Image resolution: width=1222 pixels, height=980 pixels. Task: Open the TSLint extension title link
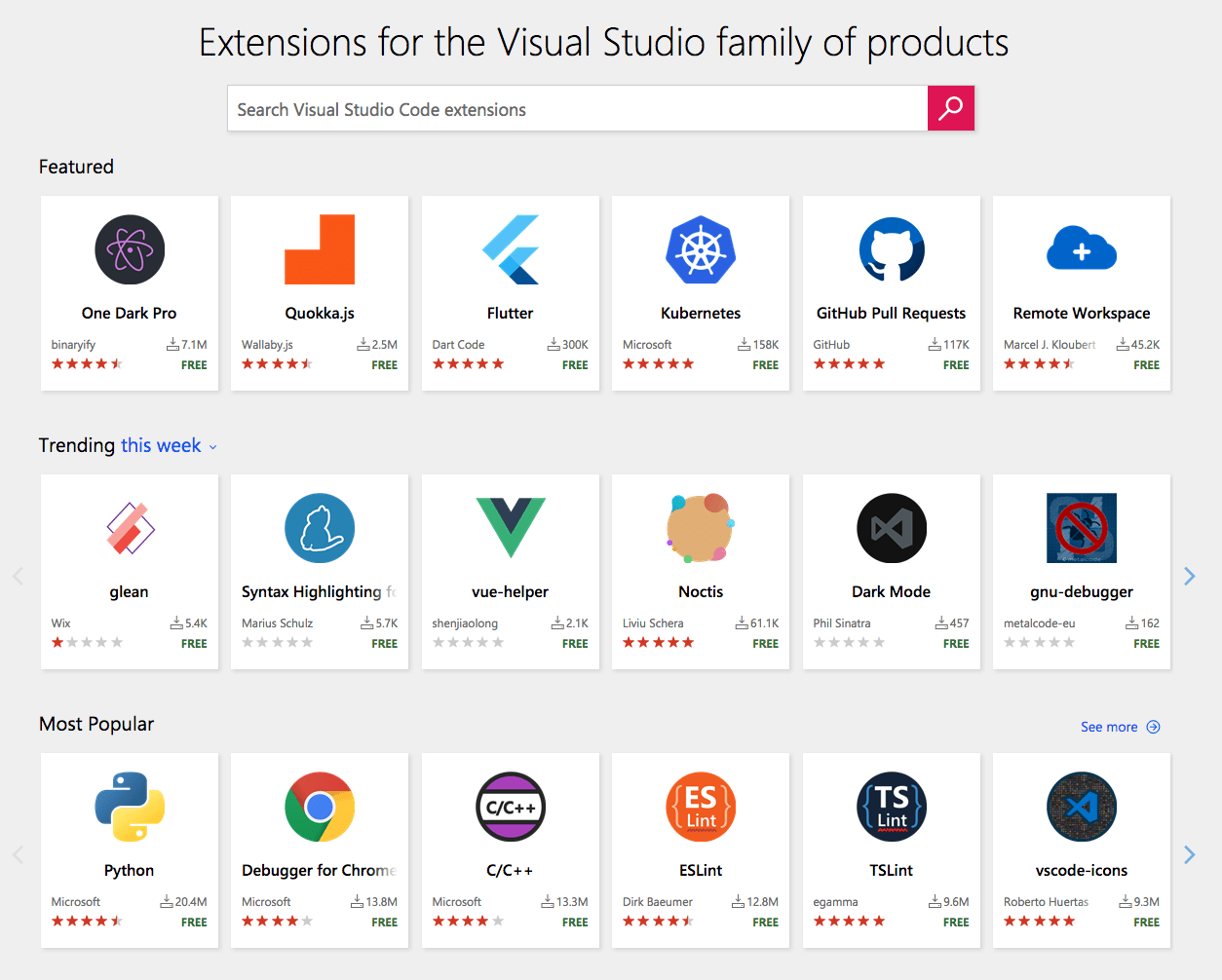point(891,870)
